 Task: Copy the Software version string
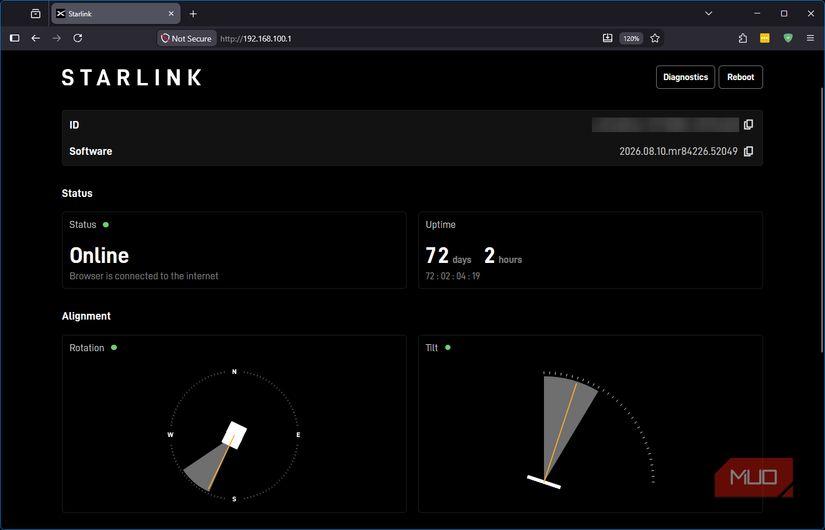tap(748, 152)
